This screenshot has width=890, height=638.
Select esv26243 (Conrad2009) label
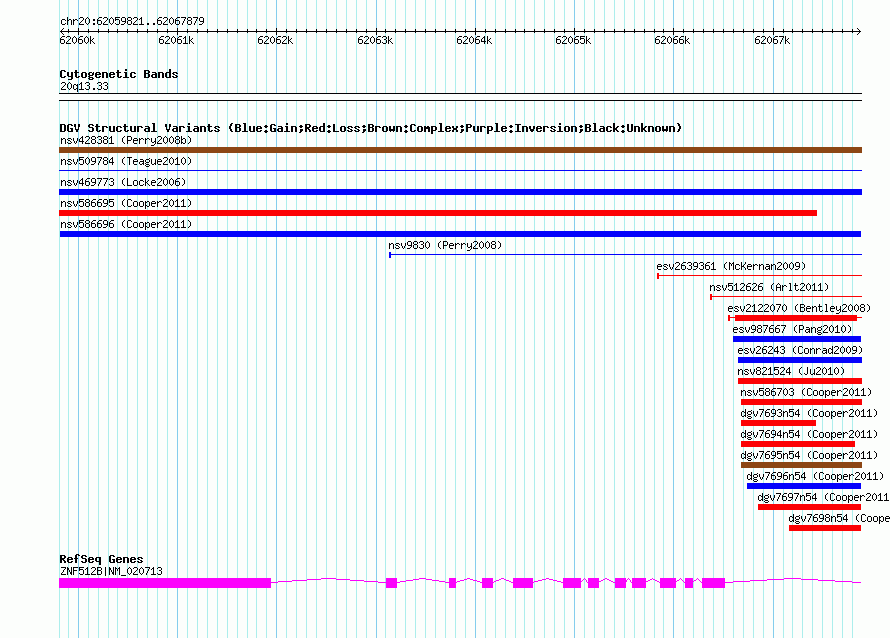(x=800, y=350)
